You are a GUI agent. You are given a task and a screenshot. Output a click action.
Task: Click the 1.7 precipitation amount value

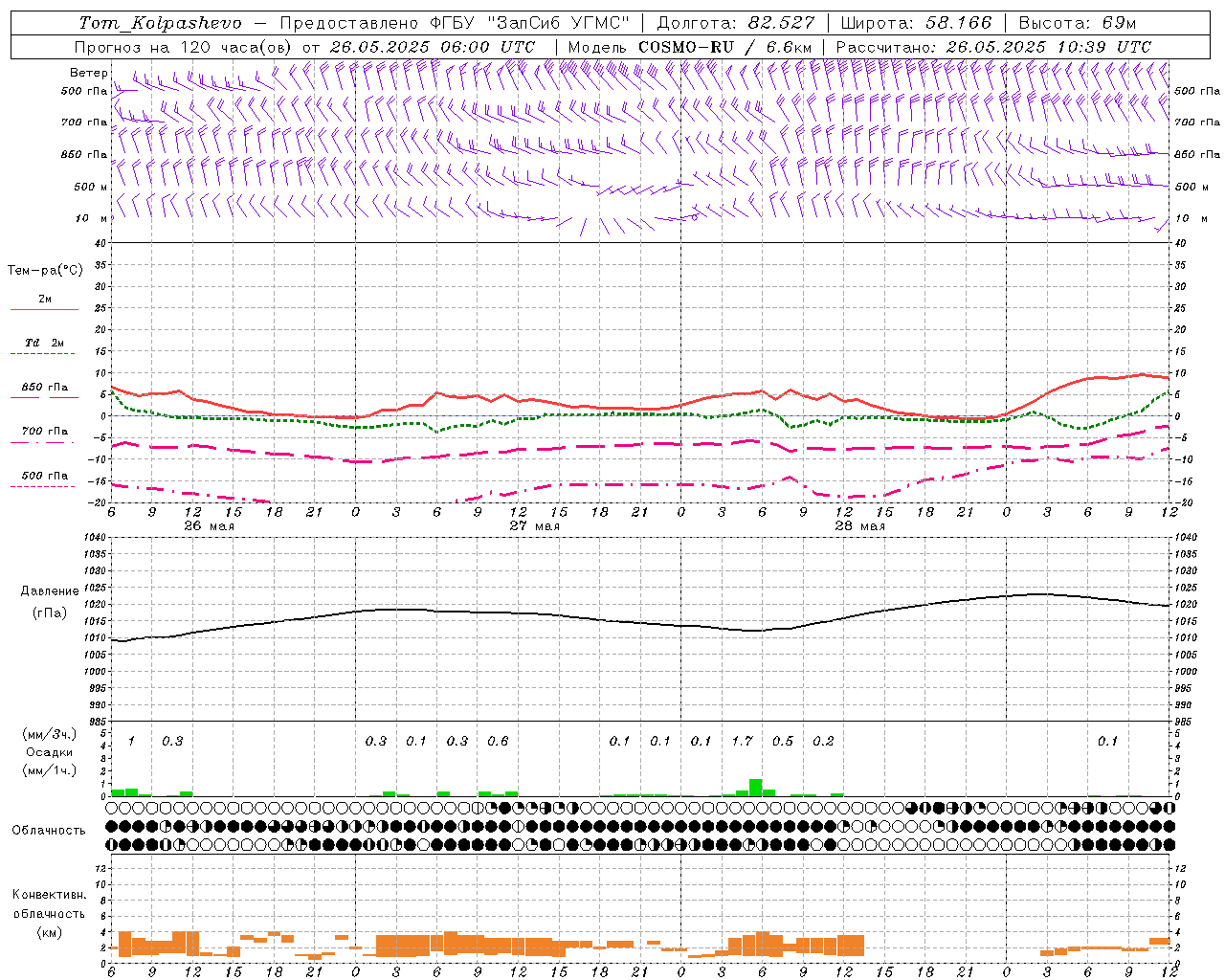pyautogui.click(x=742, y=742)
